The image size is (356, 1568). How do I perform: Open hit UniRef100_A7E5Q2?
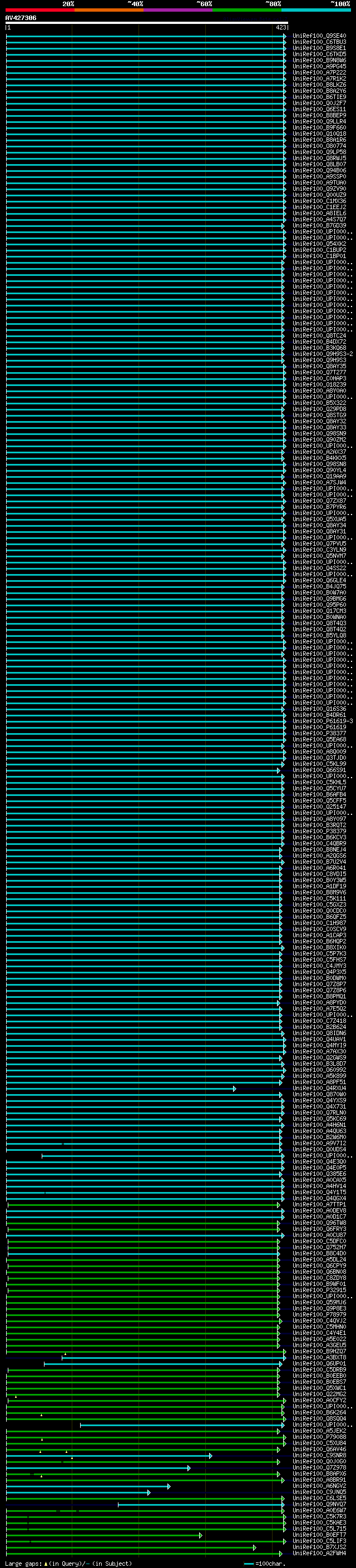(319, 1008)
